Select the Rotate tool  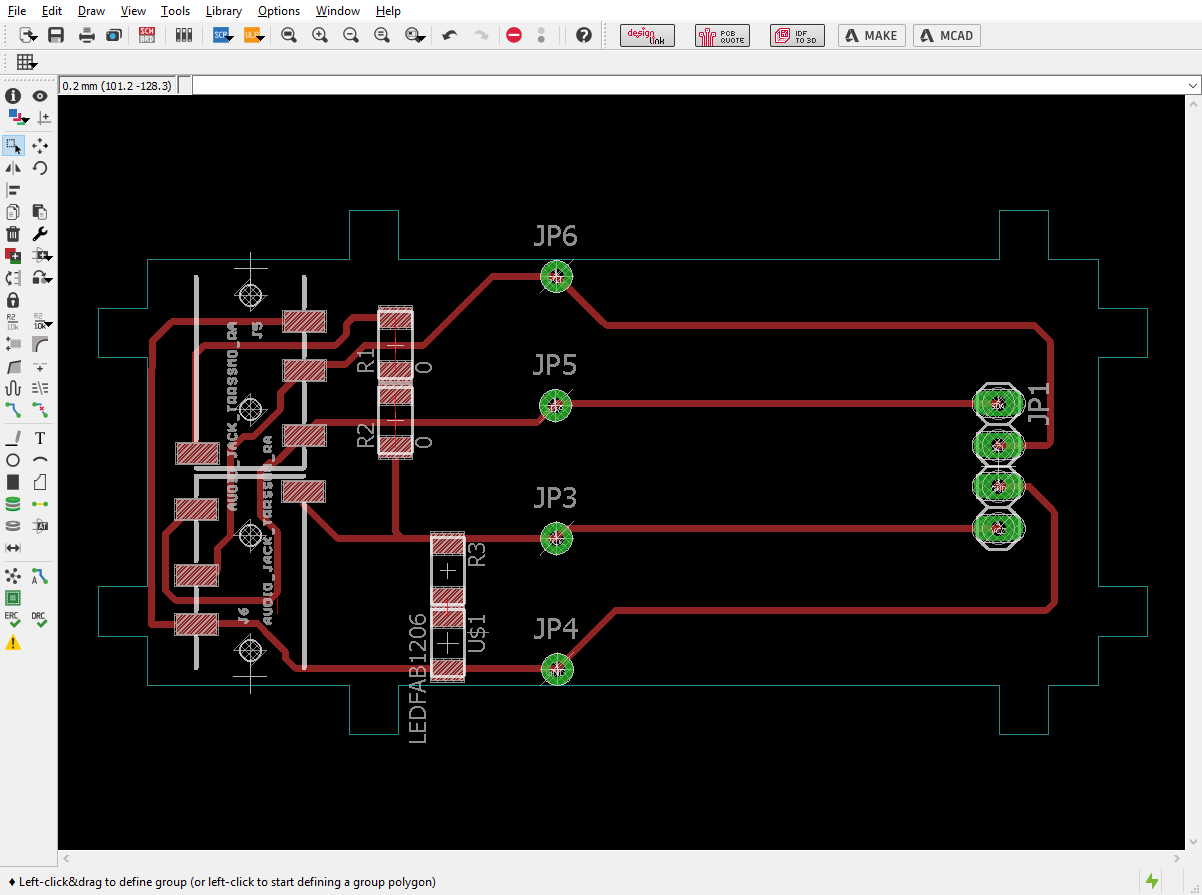(40, 168)
